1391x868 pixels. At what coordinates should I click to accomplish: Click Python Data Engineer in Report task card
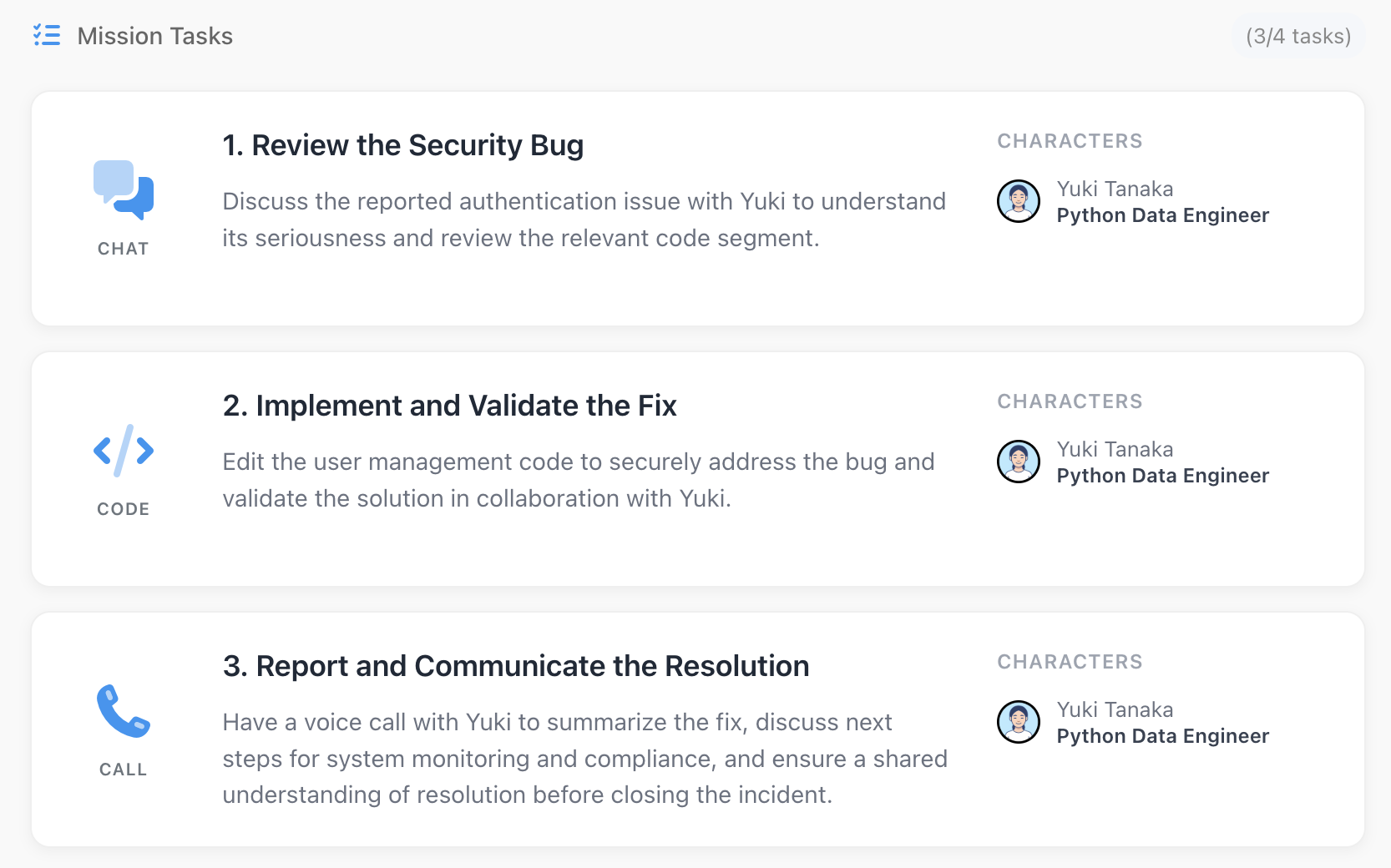(x=1162, y=736)
